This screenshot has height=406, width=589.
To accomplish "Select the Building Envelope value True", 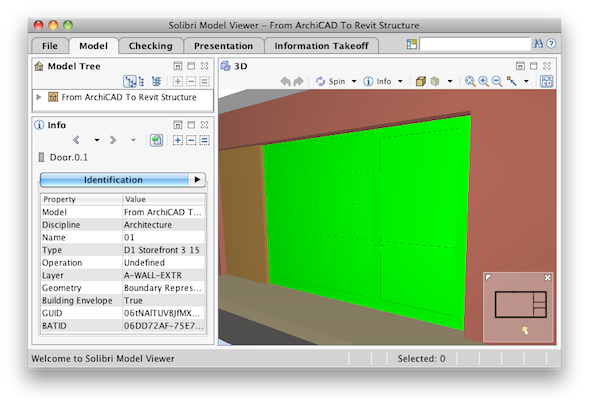I will 133,300.
